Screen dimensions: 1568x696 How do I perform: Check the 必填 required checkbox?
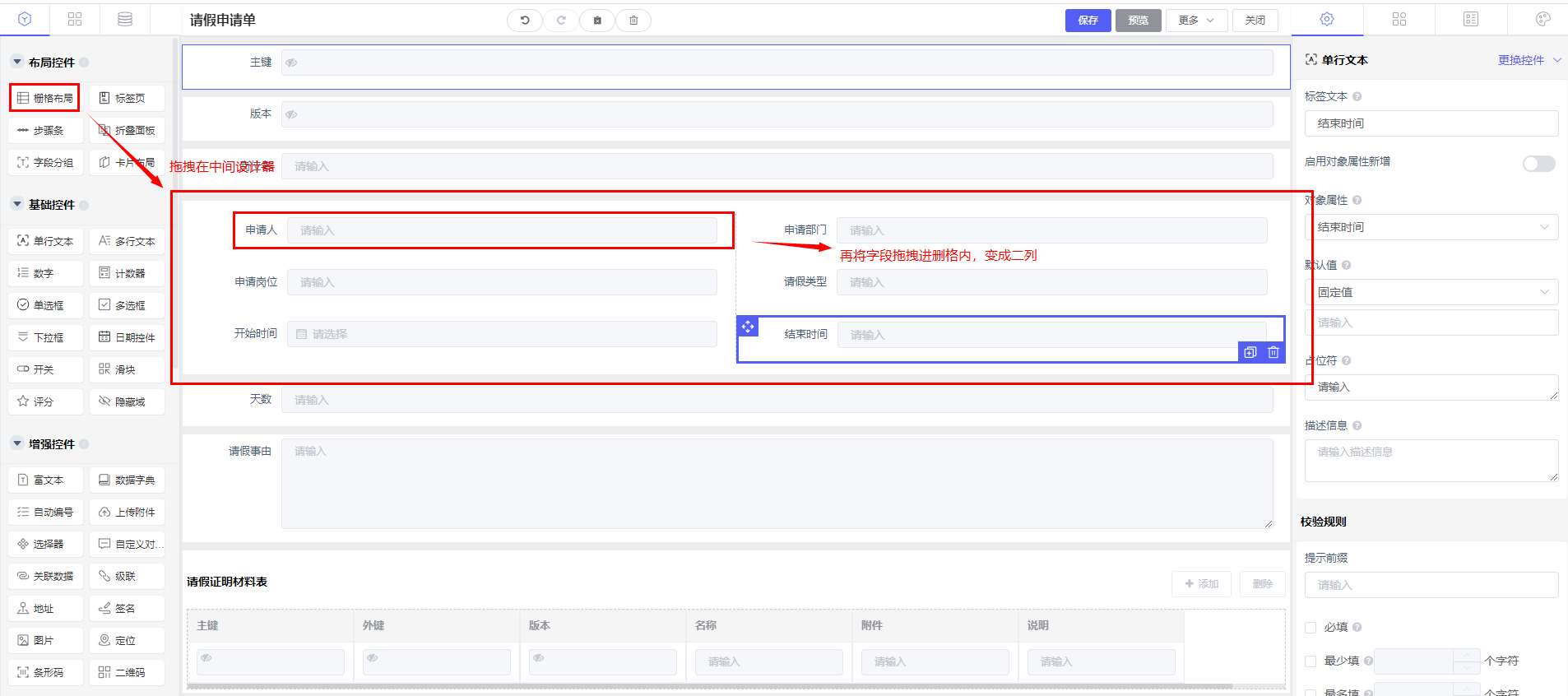1311,628
